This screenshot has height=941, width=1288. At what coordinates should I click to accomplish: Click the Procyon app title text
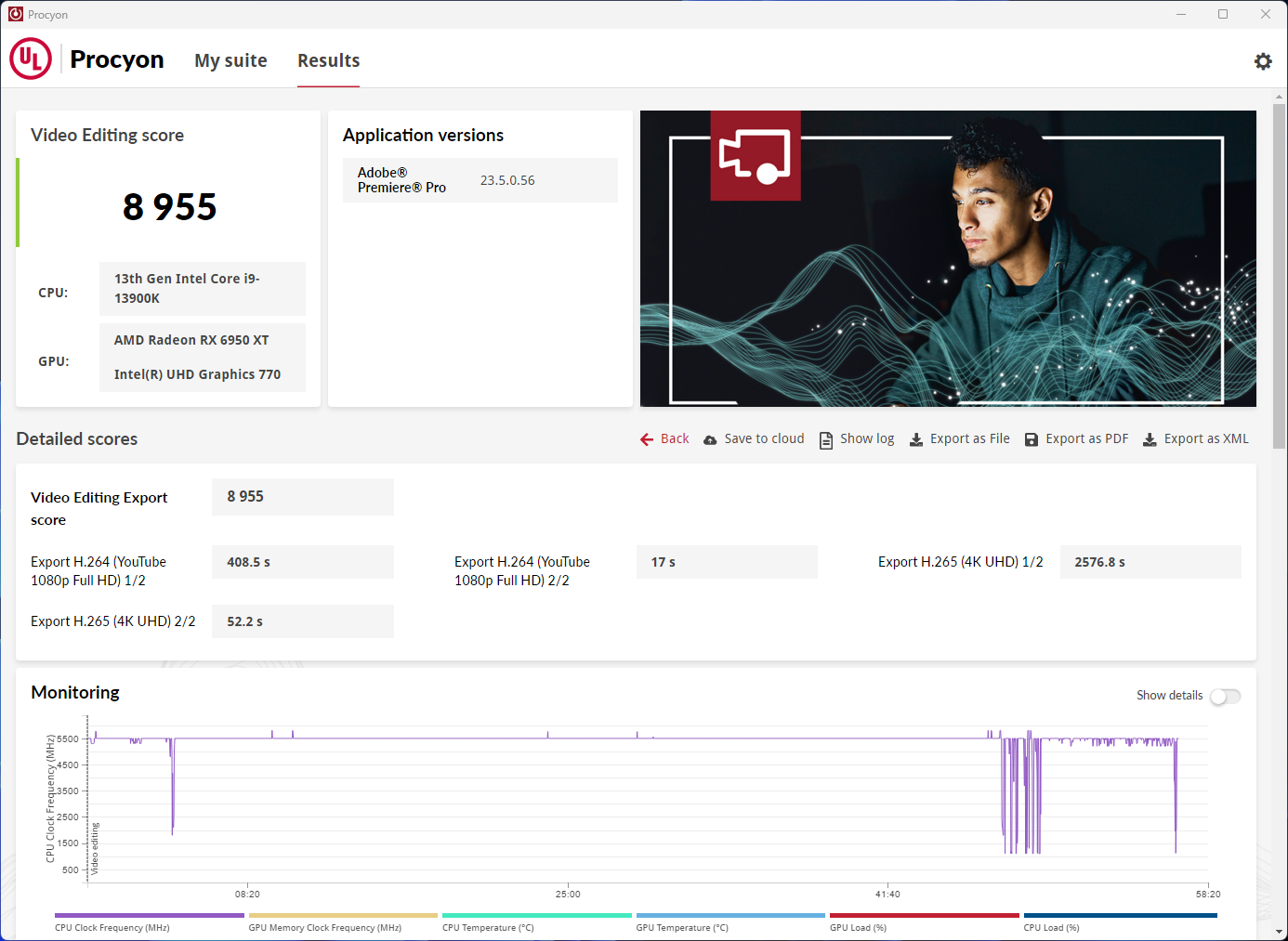click(x=117, y=59)
